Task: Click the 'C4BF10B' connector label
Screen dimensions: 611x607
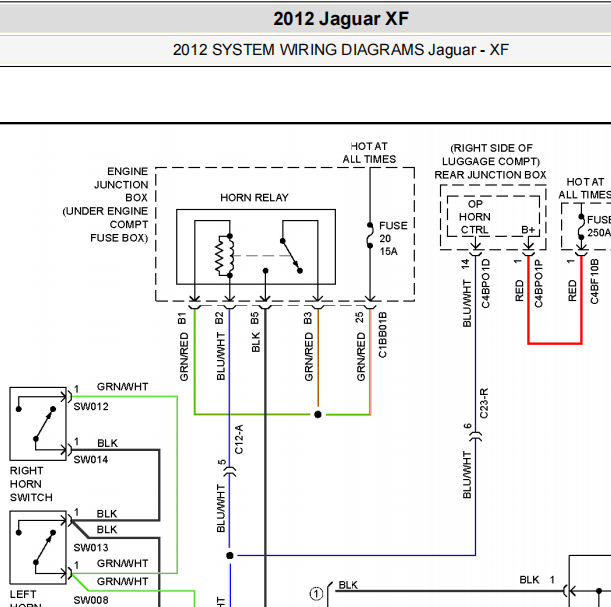Action: (594, 281)
